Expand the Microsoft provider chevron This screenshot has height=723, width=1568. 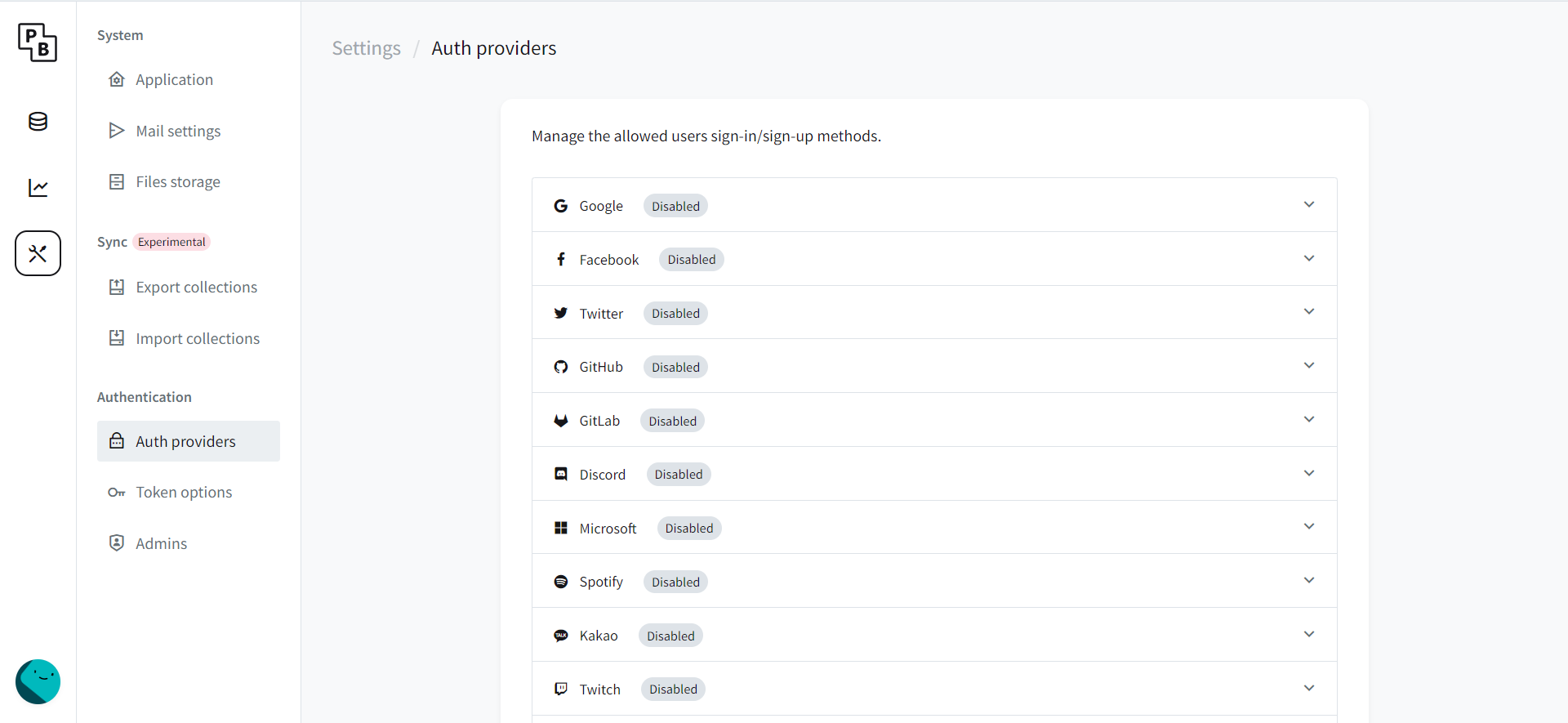point(1309,526)
